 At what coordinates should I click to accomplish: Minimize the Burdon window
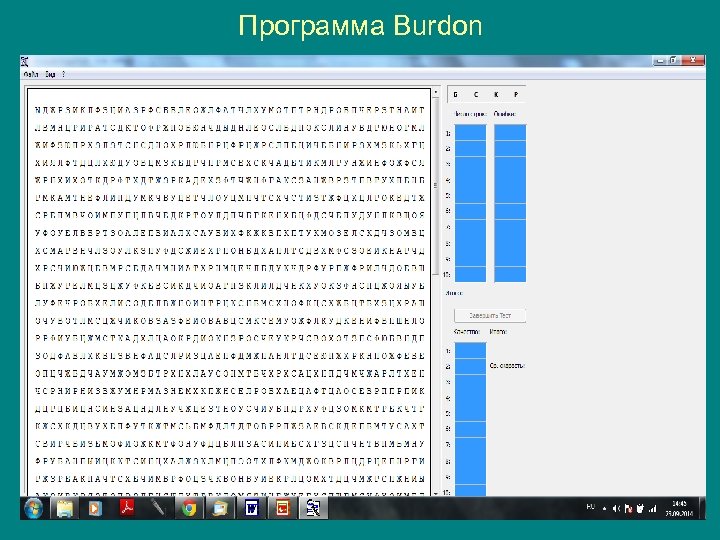(660, 61)
